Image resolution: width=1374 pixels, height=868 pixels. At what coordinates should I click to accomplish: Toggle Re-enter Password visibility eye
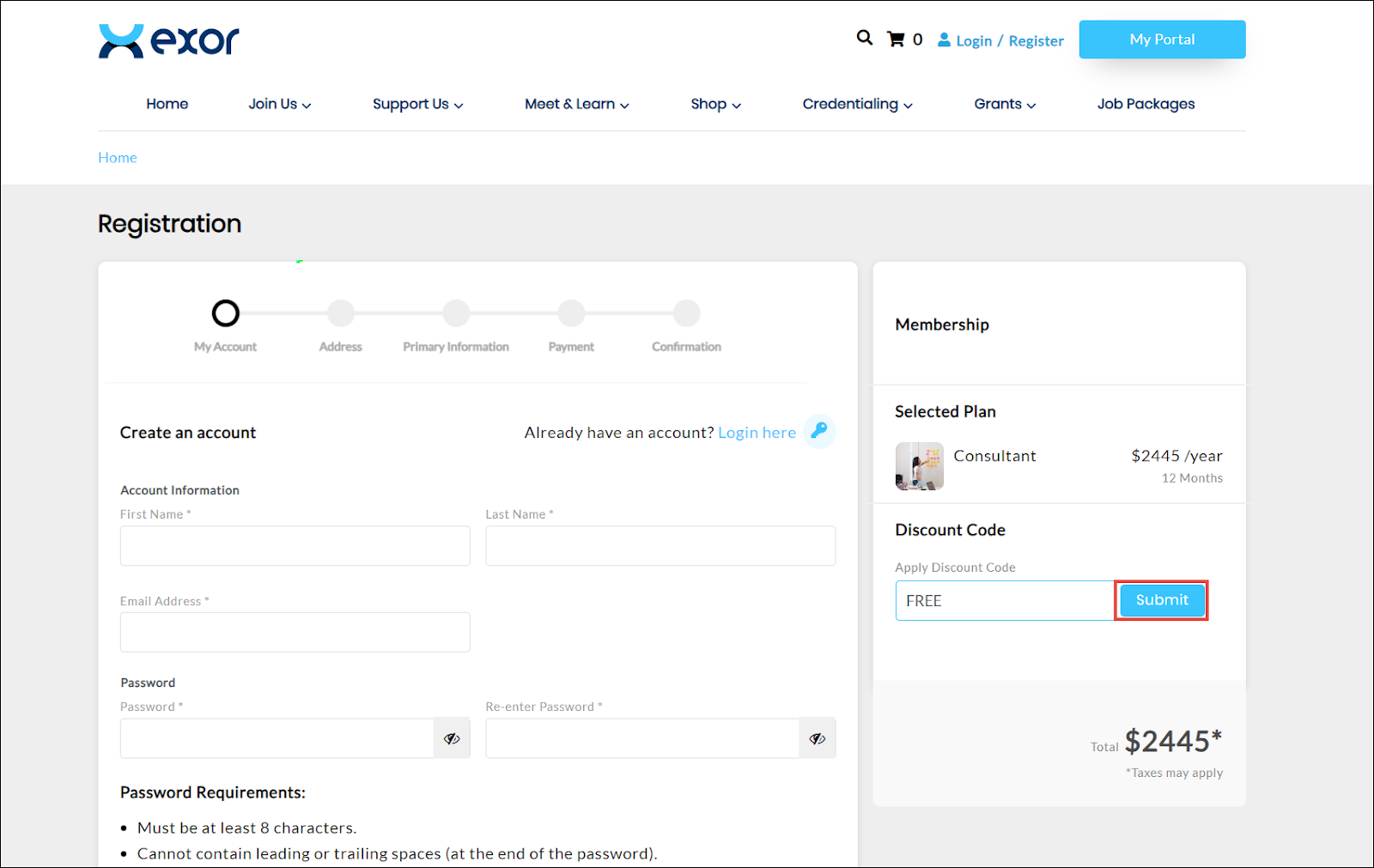(817, 738)
